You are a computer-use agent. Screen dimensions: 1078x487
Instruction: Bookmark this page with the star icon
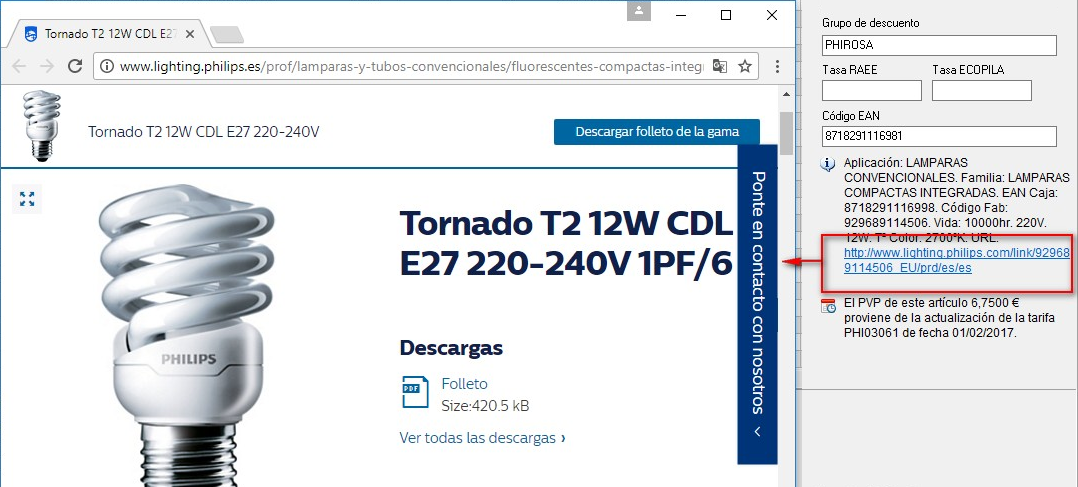tap(745, 66)
